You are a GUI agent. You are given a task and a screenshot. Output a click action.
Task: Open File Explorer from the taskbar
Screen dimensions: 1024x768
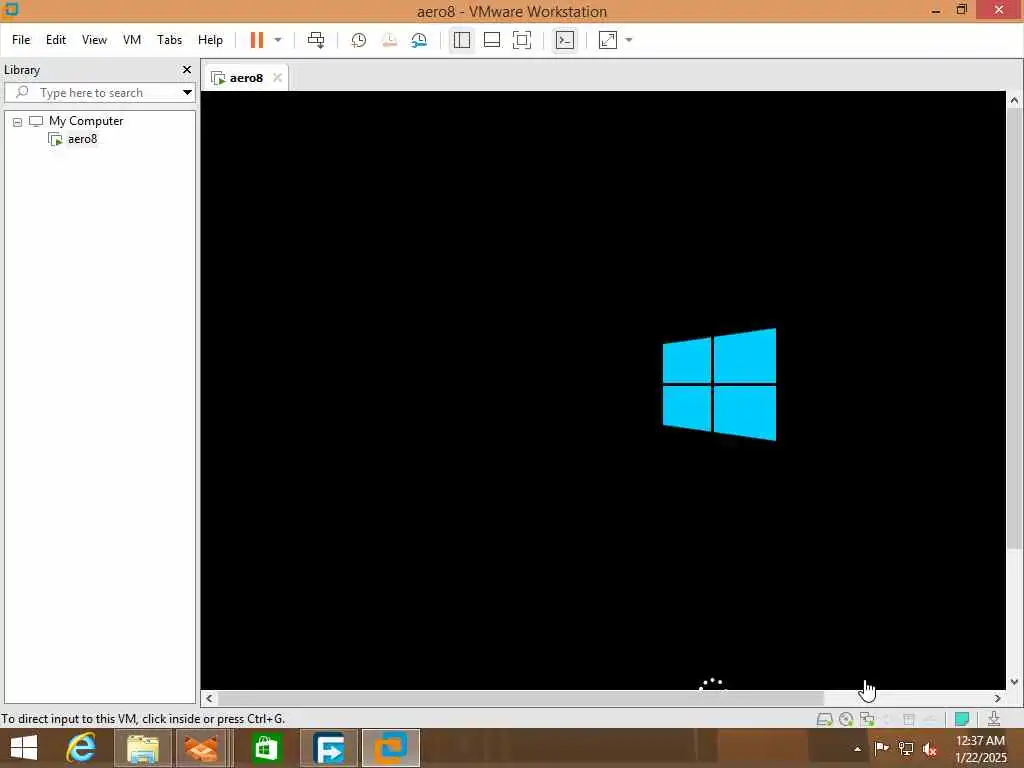[142, 748]
